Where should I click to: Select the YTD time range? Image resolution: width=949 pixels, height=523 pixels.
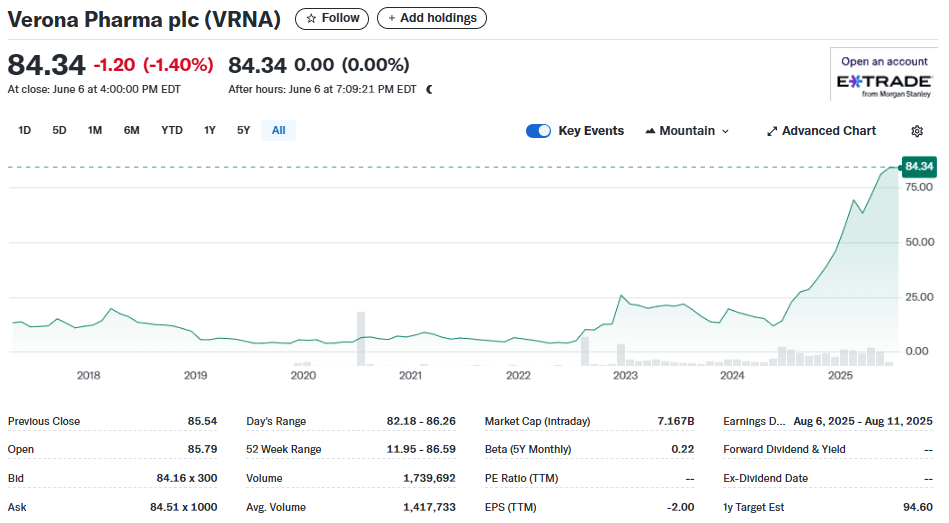pos(172,130)
